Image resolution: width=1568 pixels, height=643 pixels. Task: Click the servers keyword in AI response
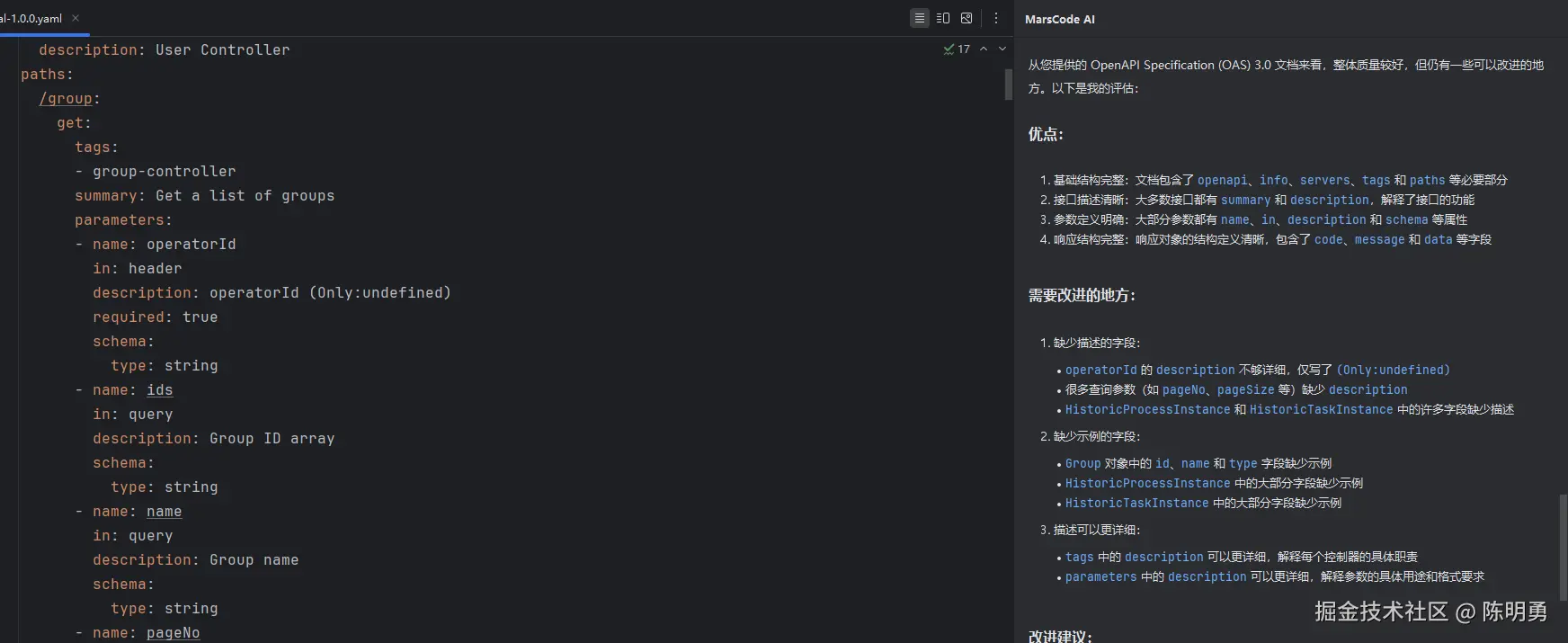tap(1324, 180)
